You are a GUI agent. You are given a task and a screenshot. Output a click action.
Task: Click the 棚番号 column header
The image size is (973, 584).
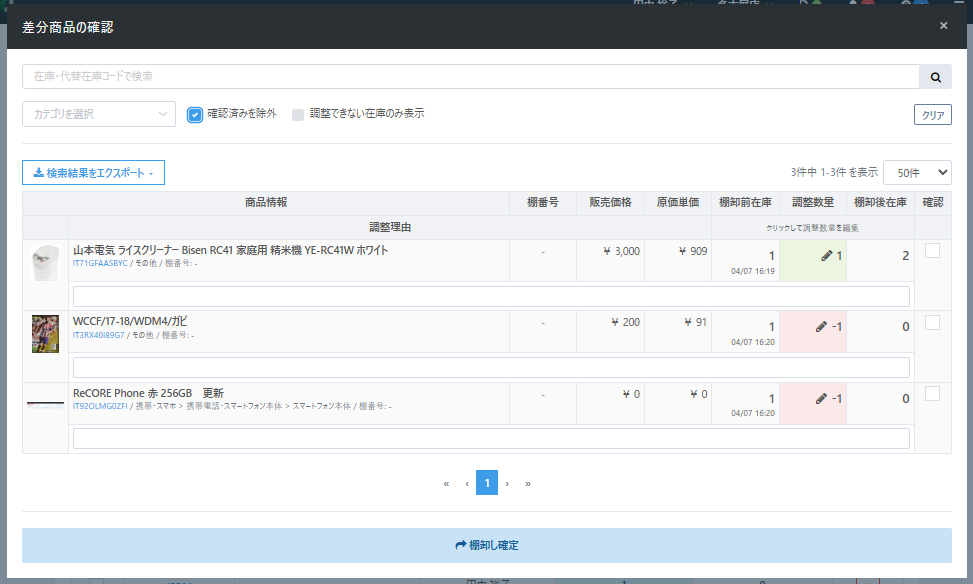tap(543, 203)
